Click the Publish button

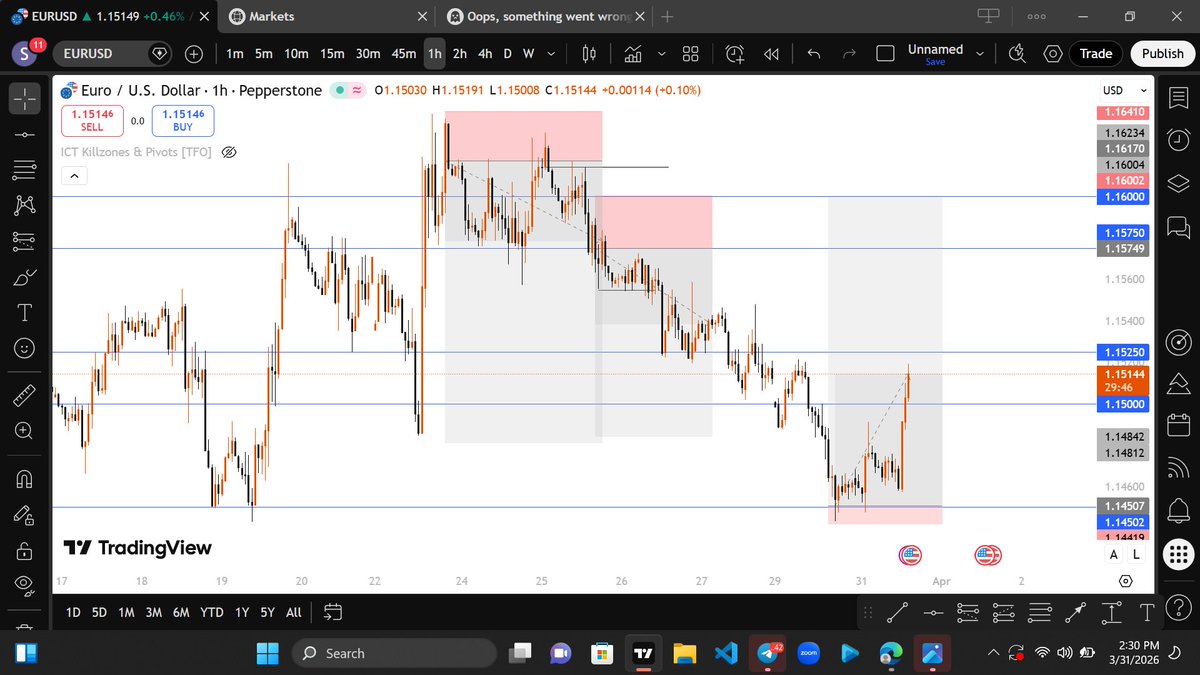[x=1162, y=54]
